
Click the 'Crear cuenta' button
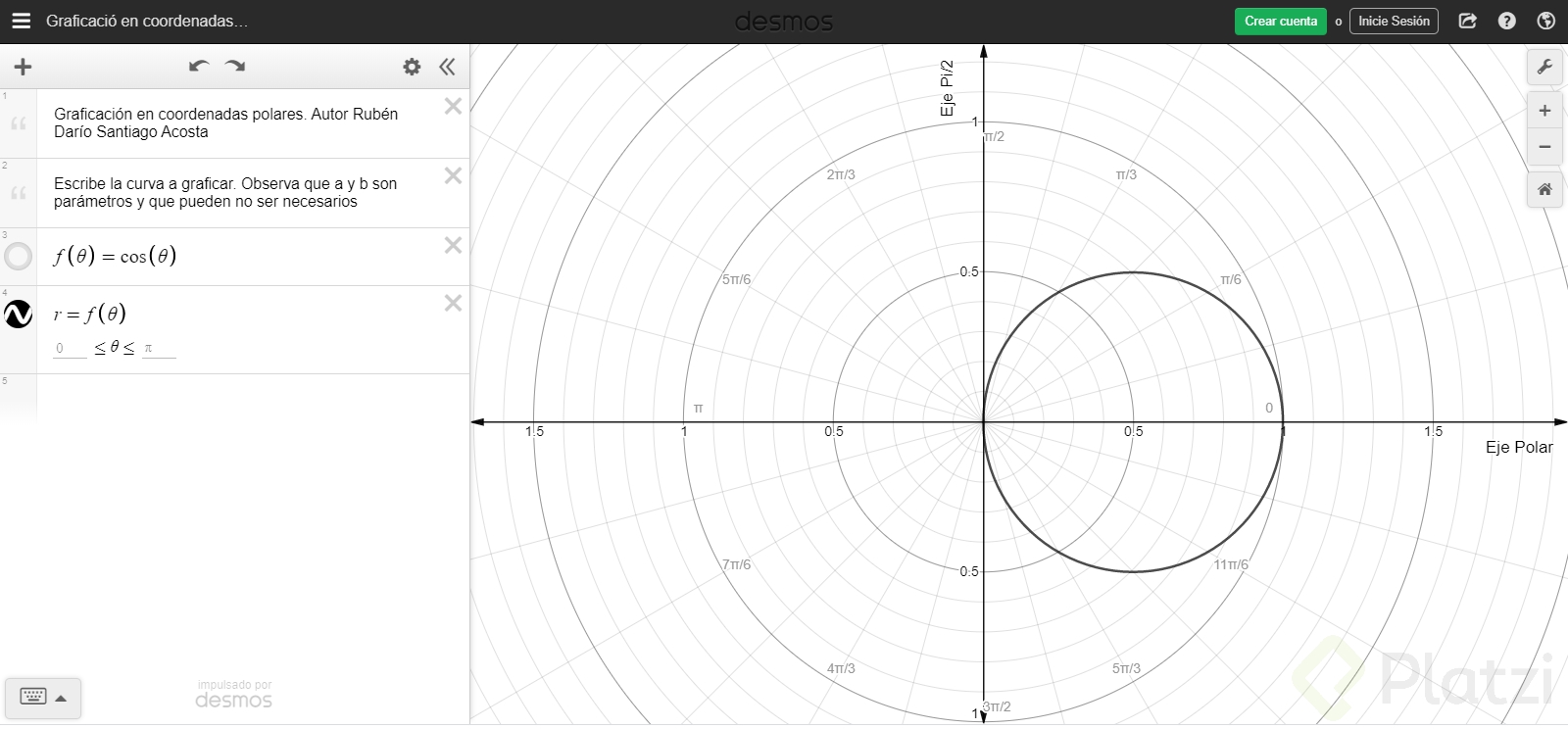tap(1281, 21)
